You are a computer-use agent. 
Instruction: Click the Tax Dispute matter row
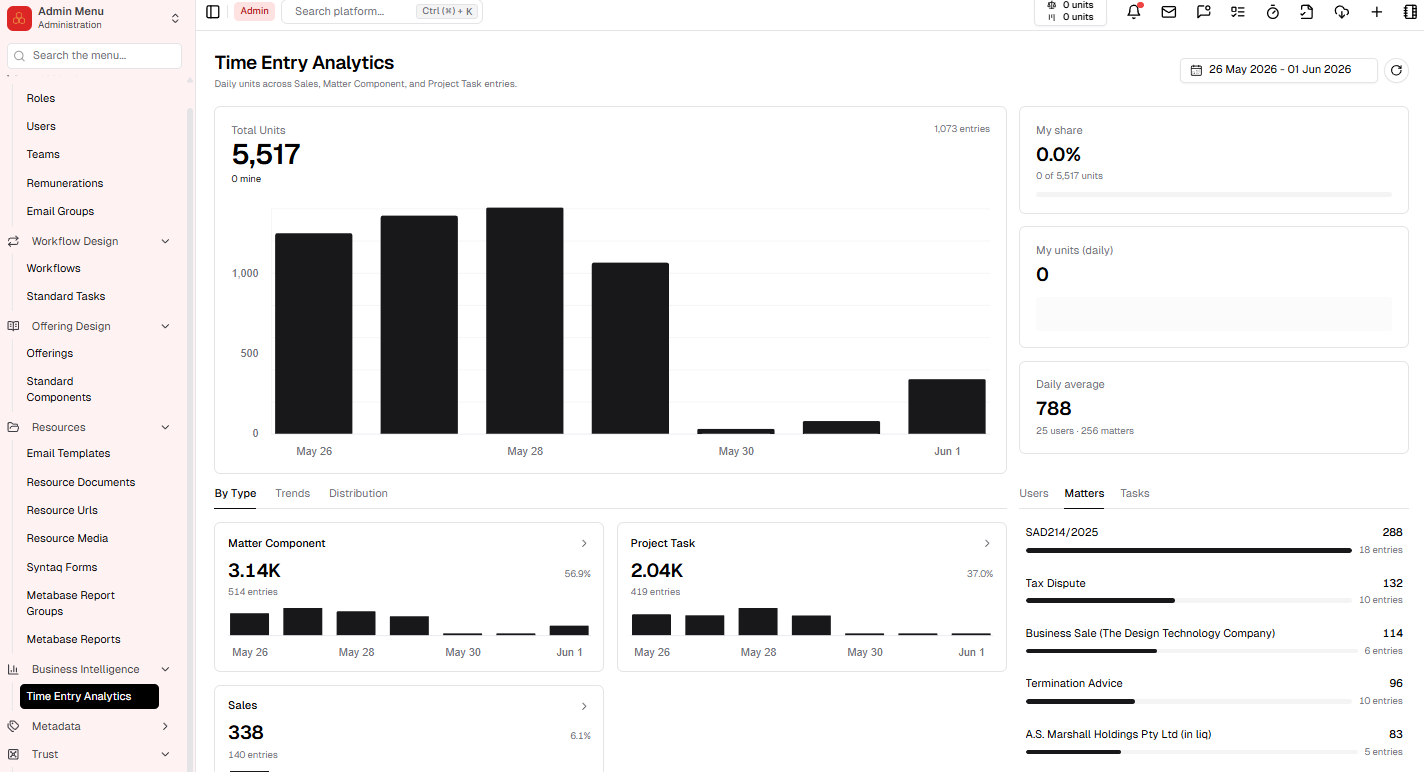pyautogui.click(x=1214, y=591)
